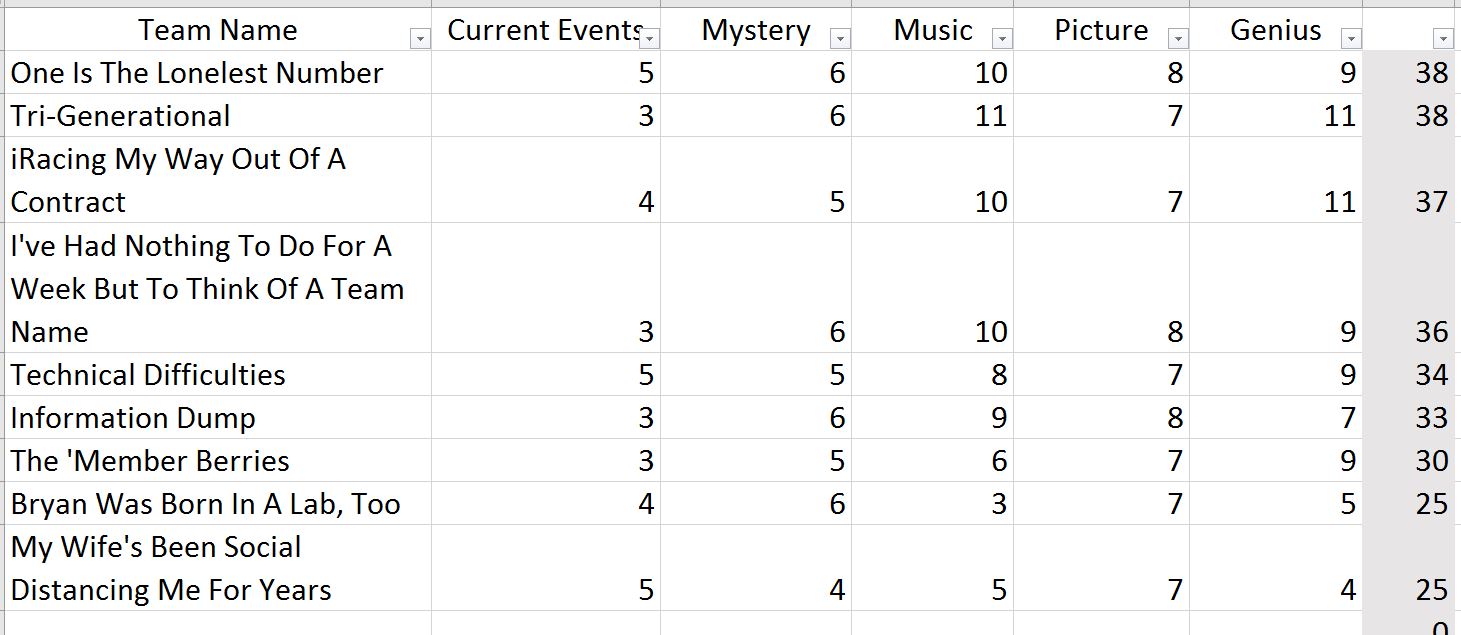Select Bryan's Music score of 3
1461x635 pixels.
pyautogui.click(x=932, y=504)
